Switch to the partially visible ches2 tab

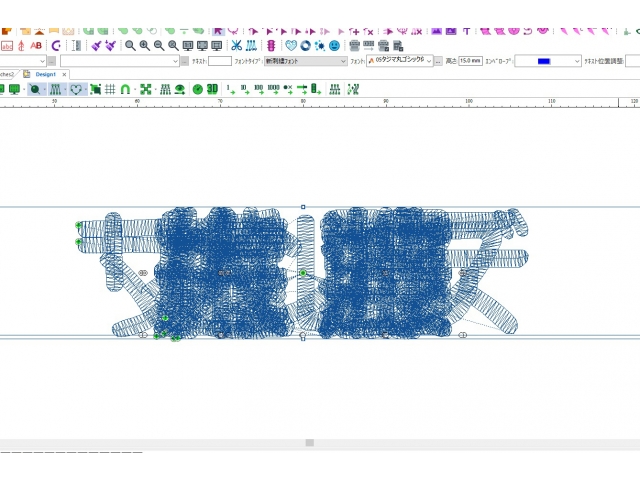pyautogui.click(x=7, y=74)
